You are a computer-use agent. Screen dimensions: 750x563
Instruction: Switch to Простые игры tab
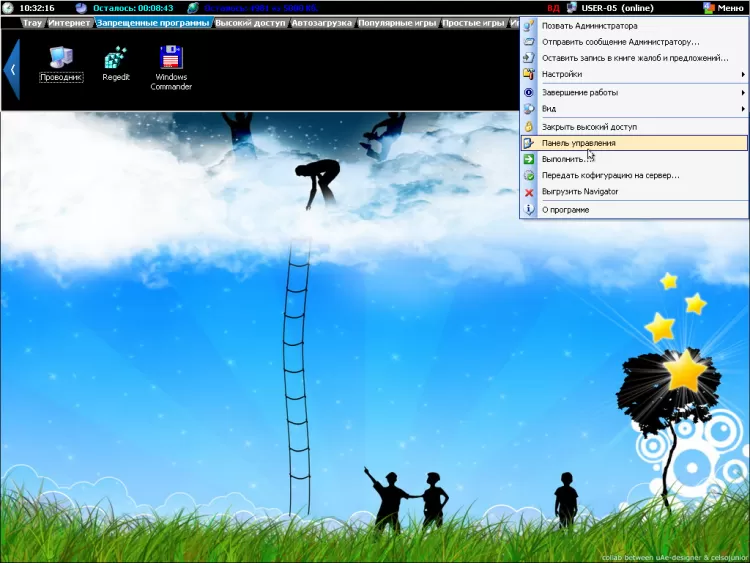click(473, 22)
